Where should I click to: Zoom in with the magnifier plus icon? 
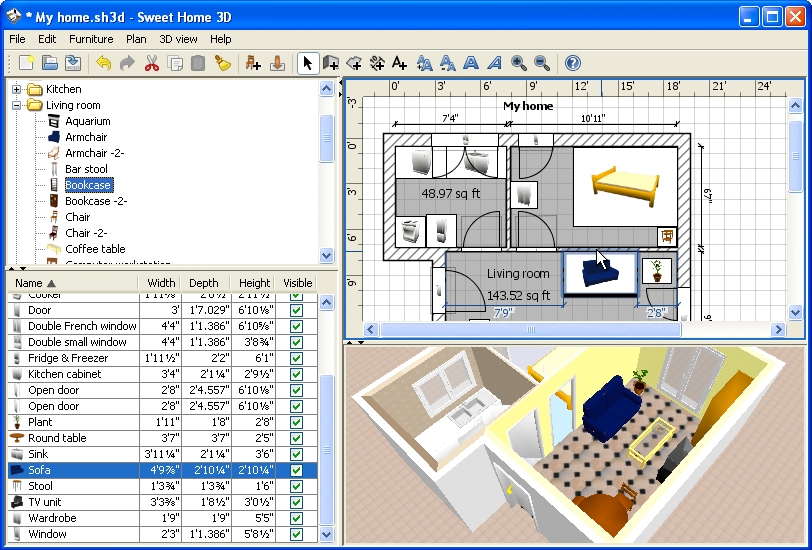click(x=519, y=63)
